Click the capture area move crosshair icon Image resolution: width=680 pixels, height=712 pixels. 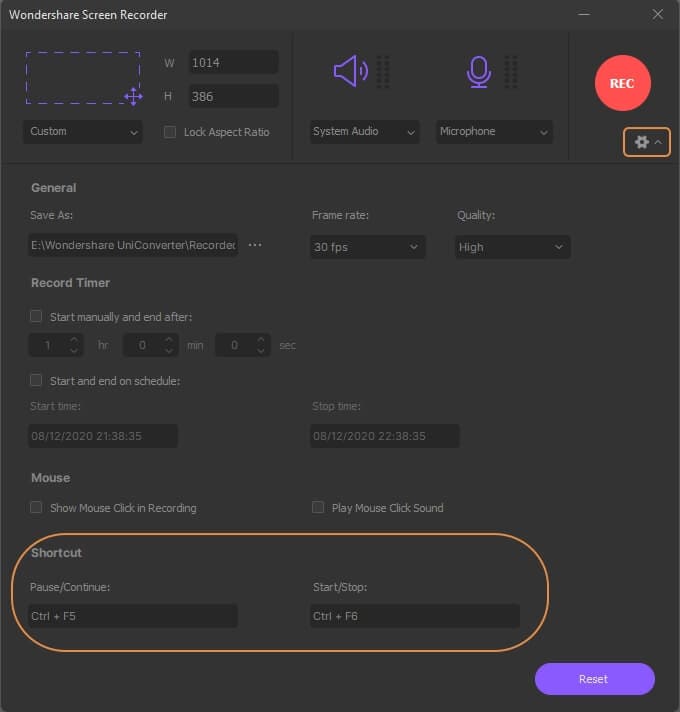coord(133,97)
